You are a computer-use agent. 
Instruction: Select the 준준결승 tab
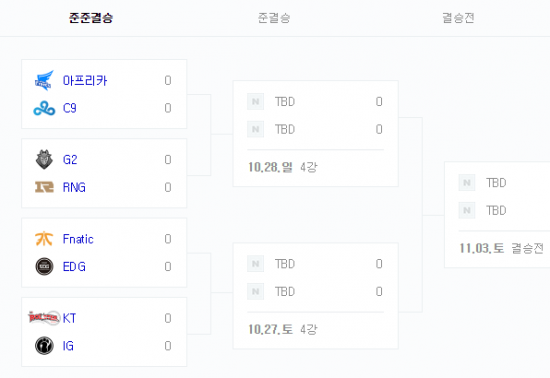tap(91, 18)
